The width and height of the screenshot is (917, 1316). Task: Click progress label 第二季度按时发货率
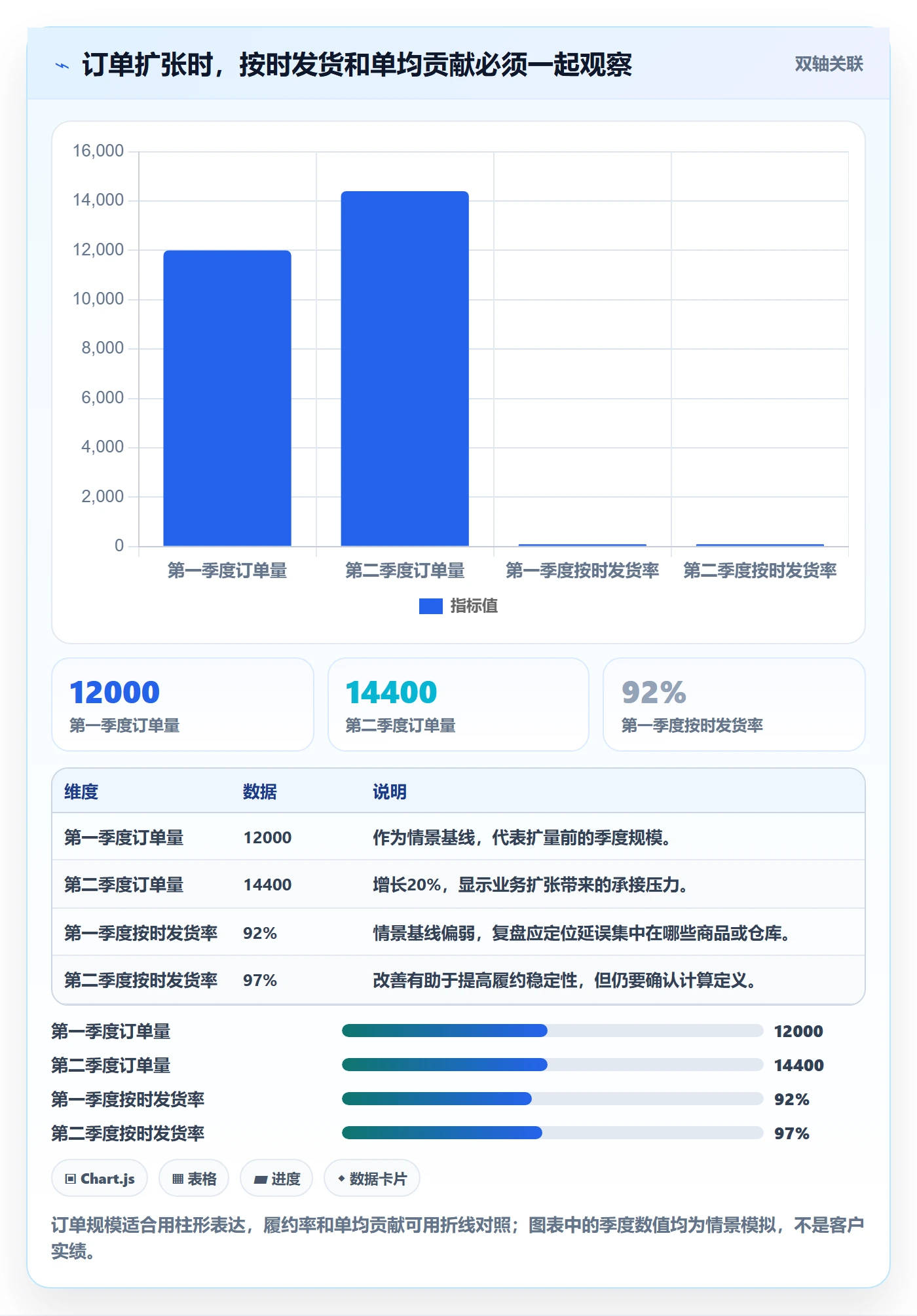tap(128, 1133)
